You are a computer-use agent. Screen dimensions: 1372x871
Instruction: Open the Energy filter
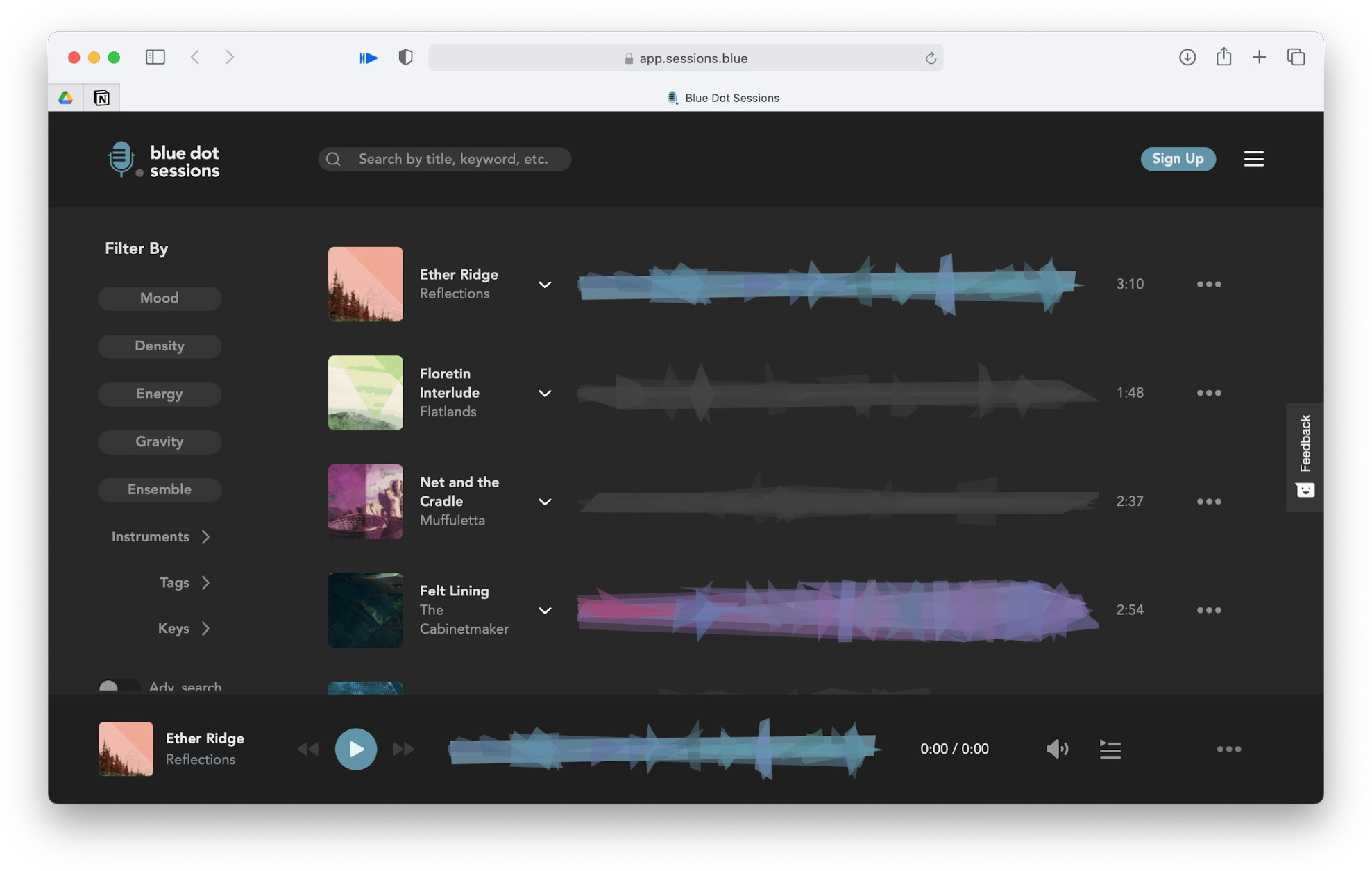coord(160,394)
